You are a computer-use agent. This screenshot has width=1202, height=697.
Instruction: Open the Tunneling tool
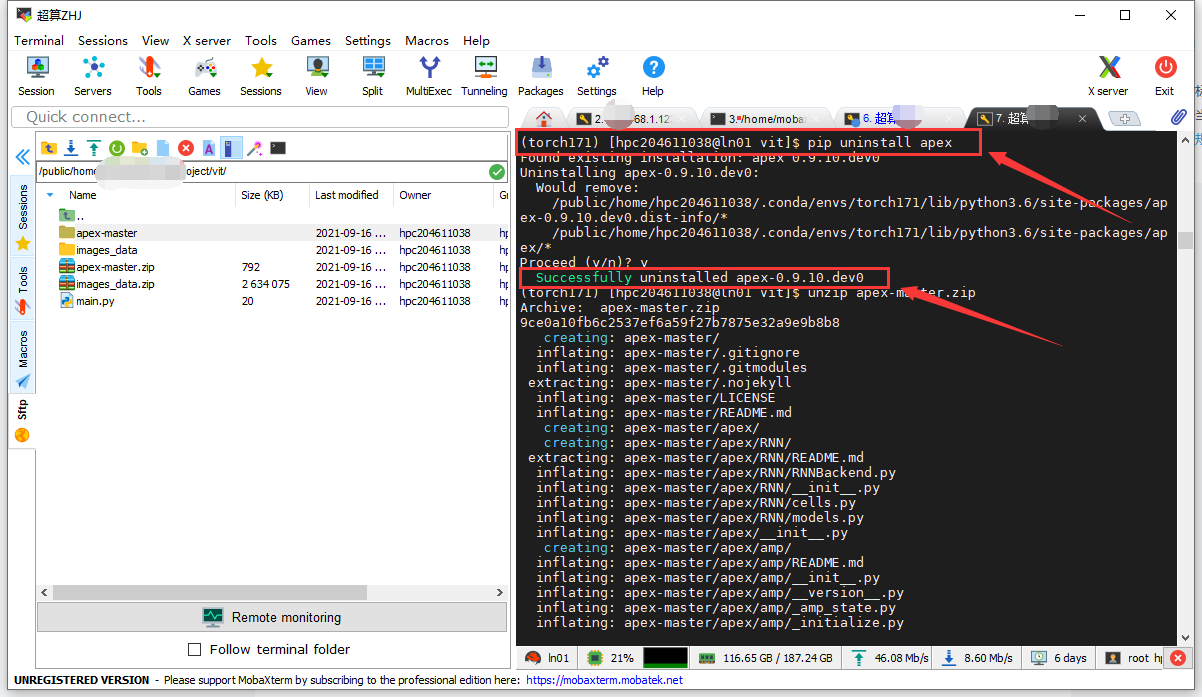click(484, 75)
